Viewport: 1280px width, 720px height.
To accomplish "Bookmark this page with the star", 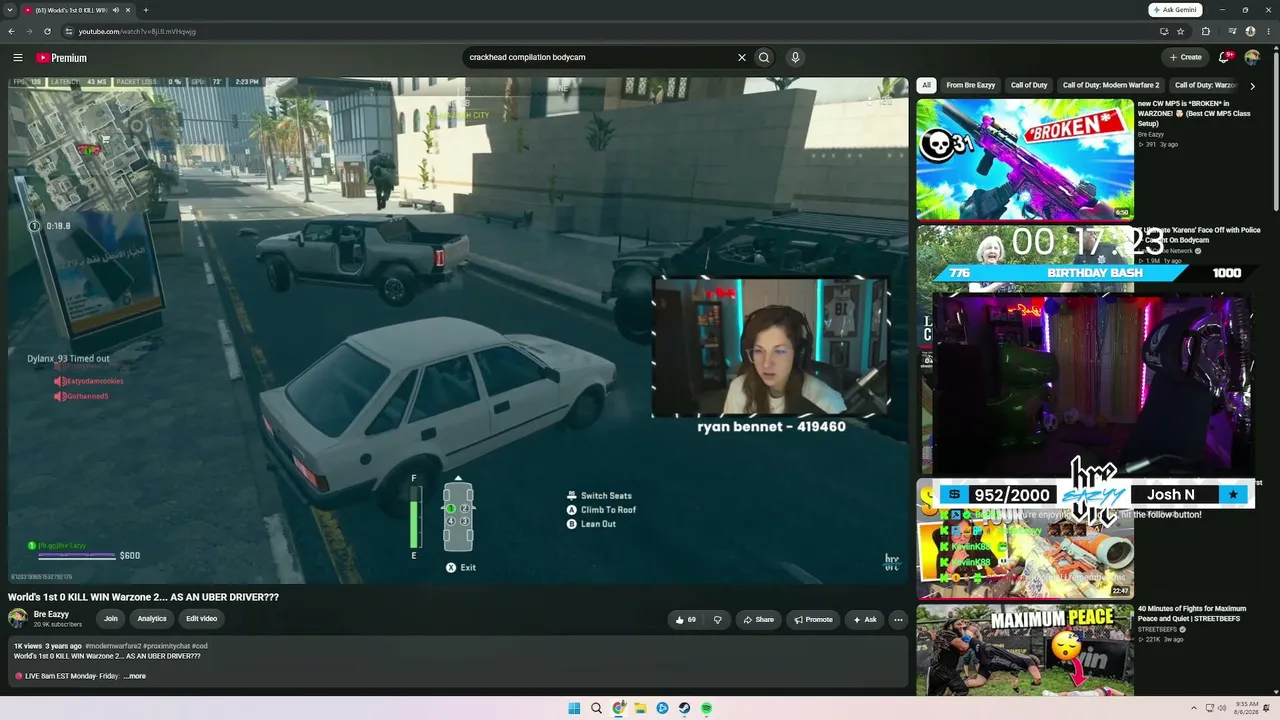I will coord(1180,32).
